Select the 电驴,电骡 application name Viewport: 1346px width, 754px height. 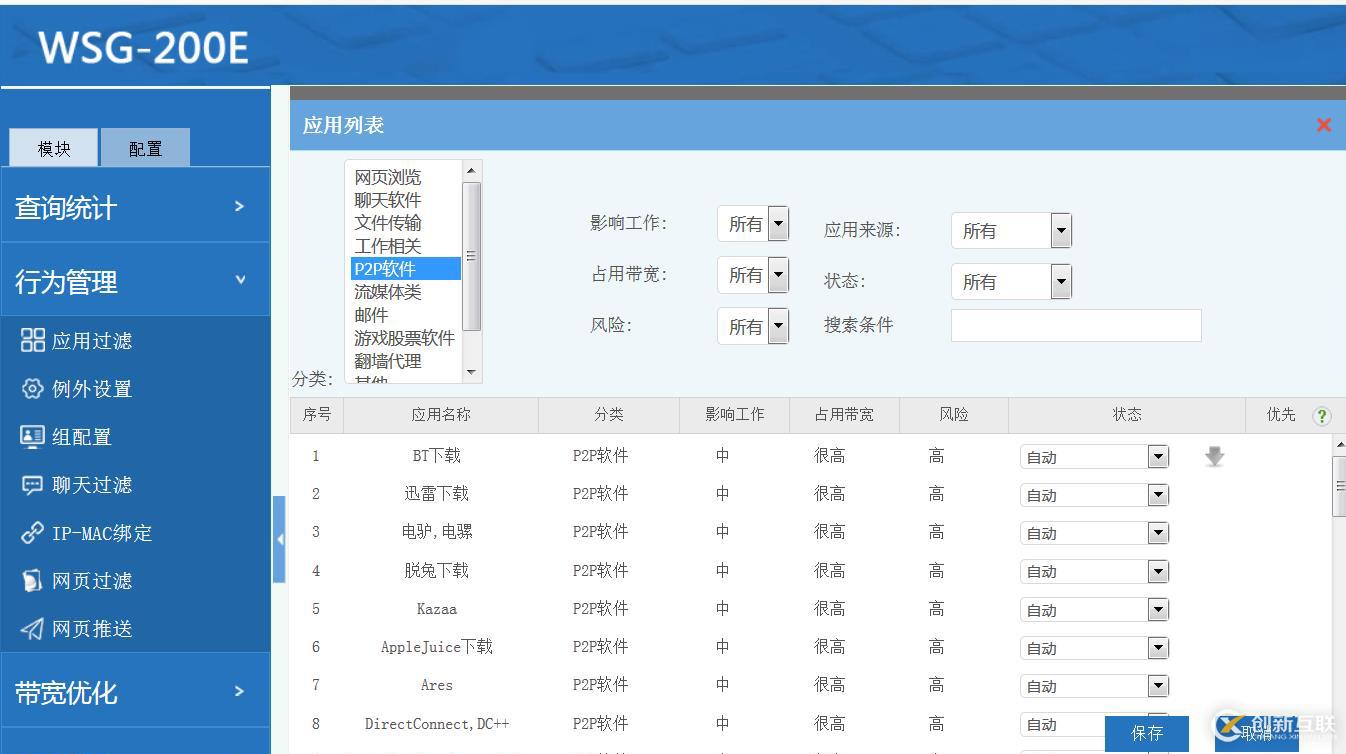point(437,532)
